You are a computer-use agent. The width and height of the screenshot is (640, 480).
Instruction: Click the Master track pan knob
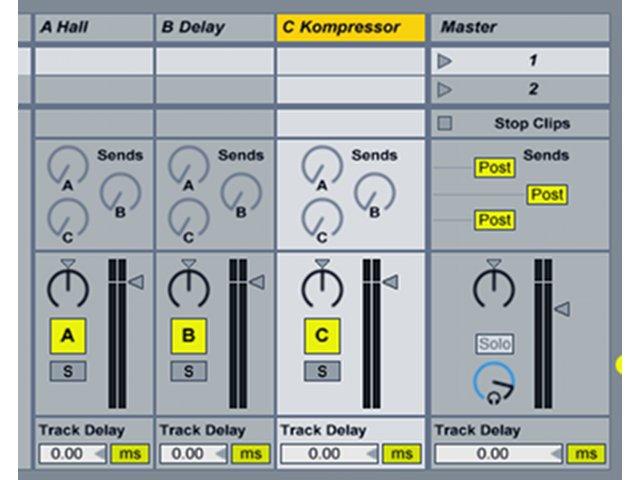tap(494, 288)
